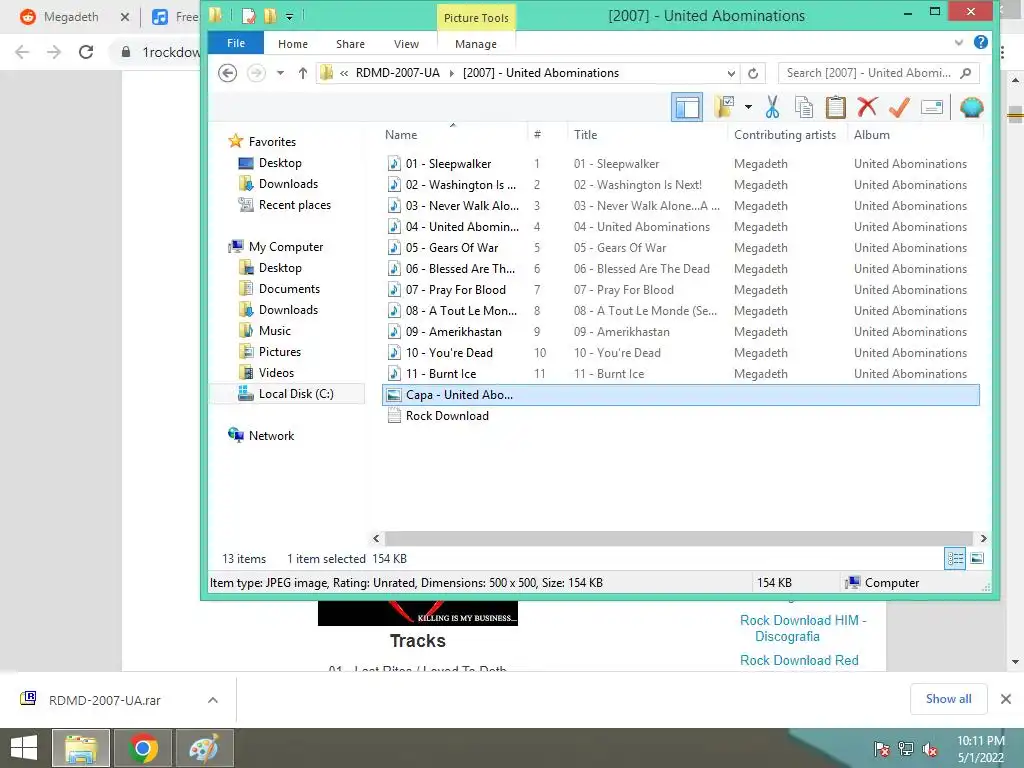Screen dimensions: 1024x768
Task: Sort by the Album column header
Action: tap(871, 135)
